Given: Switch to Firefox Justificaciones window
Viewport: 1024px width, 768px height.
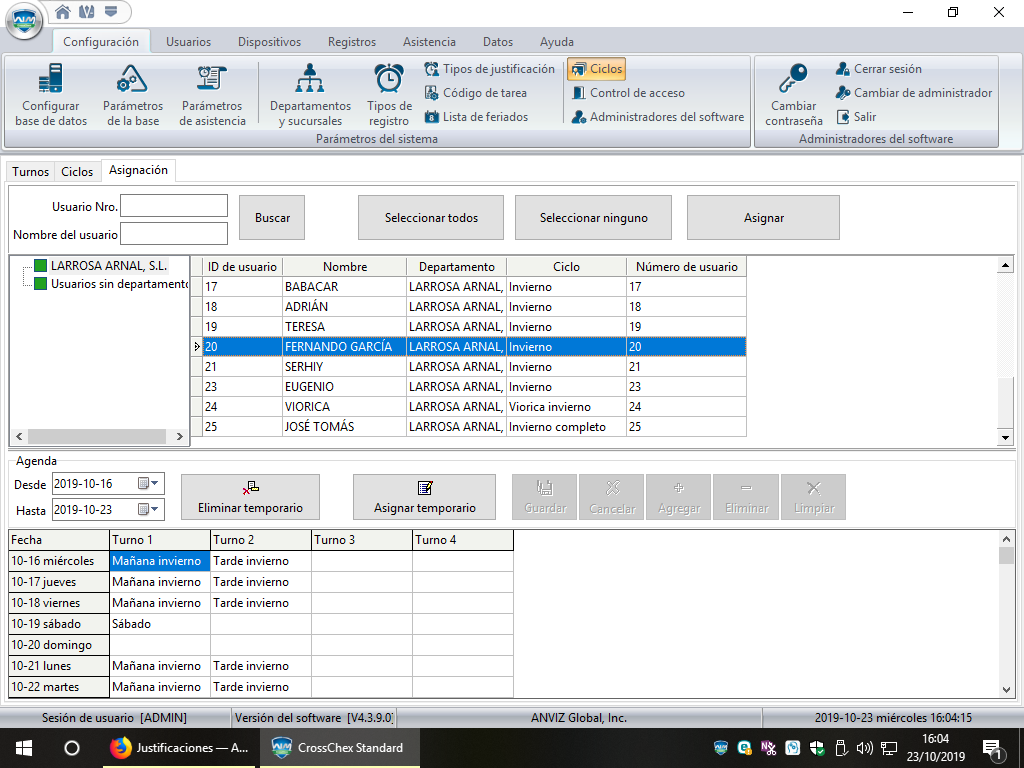Looking at the screenshot, I should (181, 748).
